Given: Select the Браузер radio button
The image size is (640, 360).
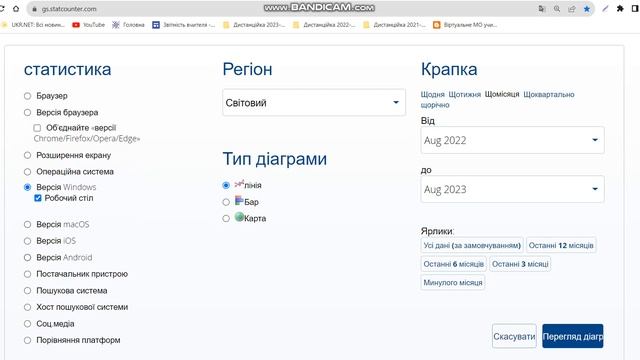Looking at the screenshot, I should 27,96.
